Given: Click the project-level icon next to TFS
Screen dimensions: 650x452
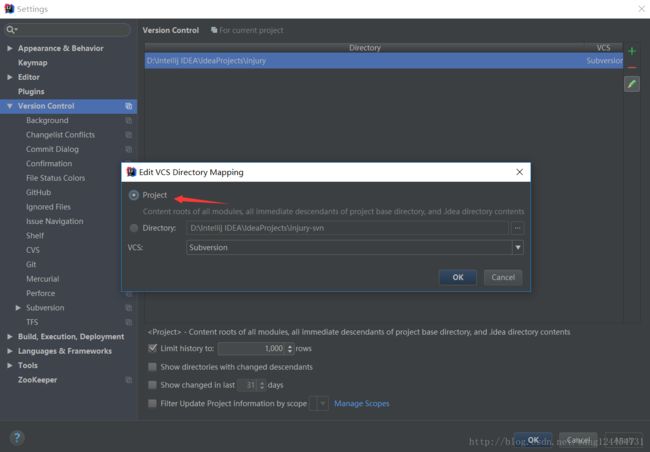Looking at the screenshot, I should [129, 322].
